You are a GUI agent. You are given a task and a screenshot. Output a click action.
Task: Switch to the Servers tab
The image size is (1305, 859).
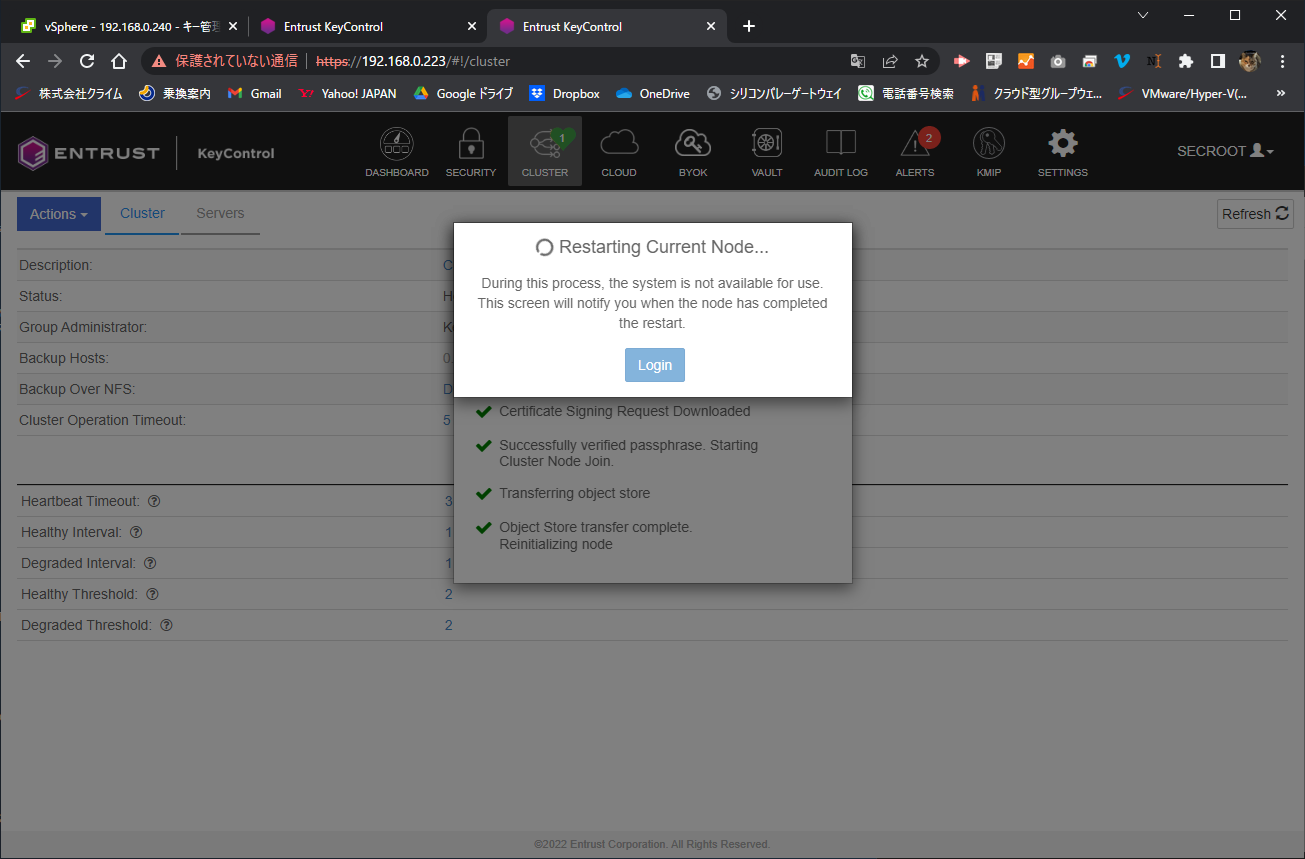[220, 214]
